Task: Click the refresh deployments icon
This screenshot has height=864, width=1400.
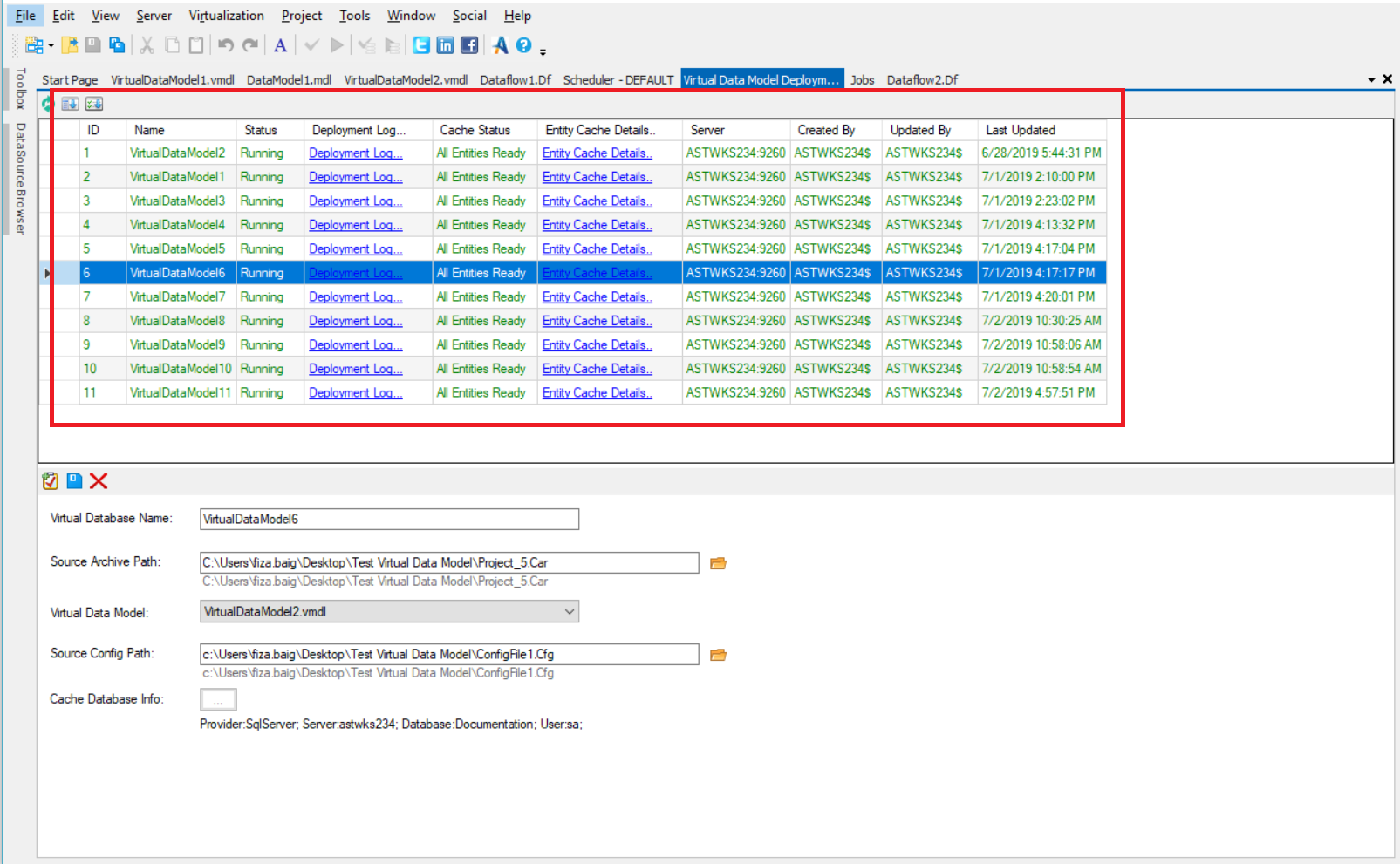Action: [x=47, y=105]
